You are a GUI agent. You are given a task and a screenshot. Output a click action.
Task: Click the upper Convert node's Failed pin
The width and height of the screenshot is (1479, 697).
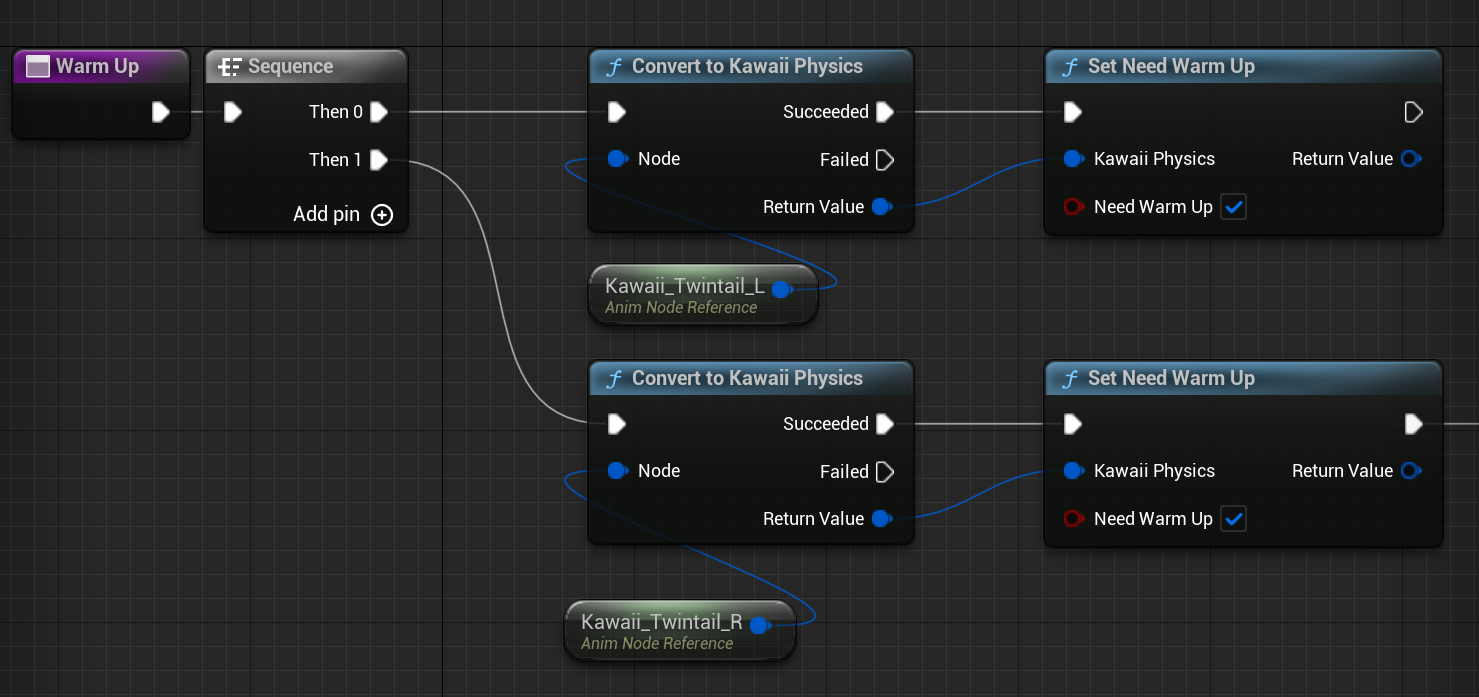(885, 160)
